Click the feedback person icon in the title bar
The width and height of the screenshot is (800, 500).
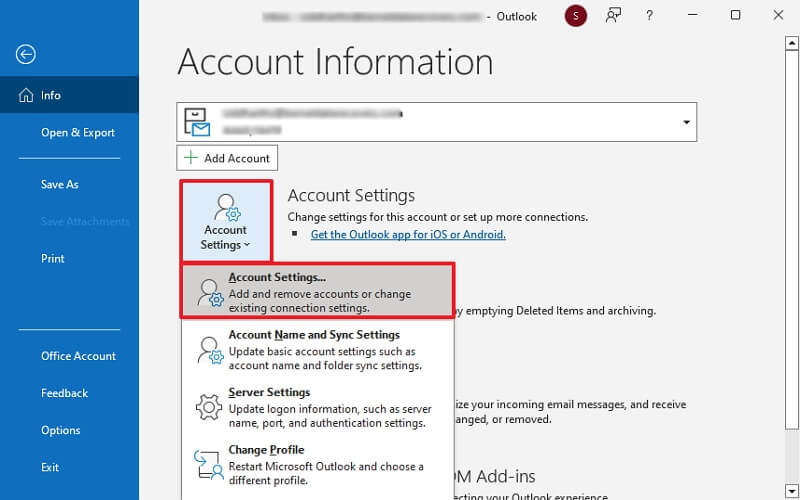pos(613,16)
